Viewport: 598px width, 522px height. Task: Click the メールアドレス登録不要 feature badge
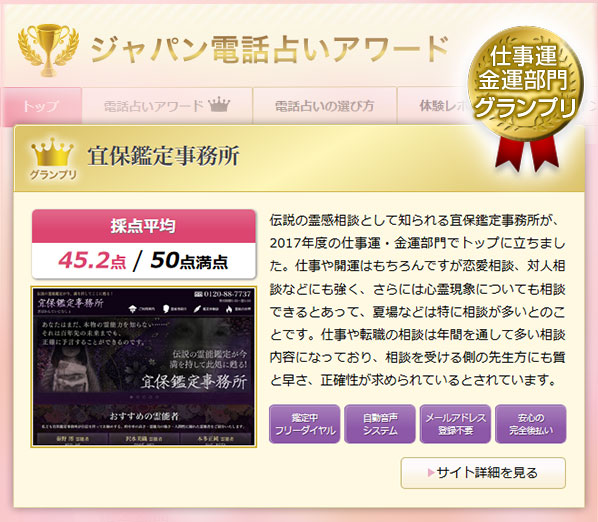[455, 424]
